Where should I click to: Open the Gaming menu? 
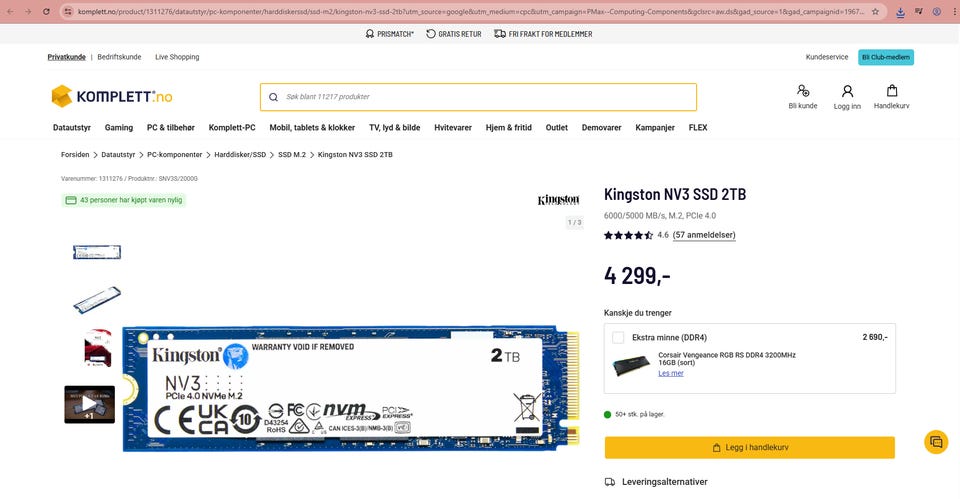pyautogui.click(x=119, y=127)
